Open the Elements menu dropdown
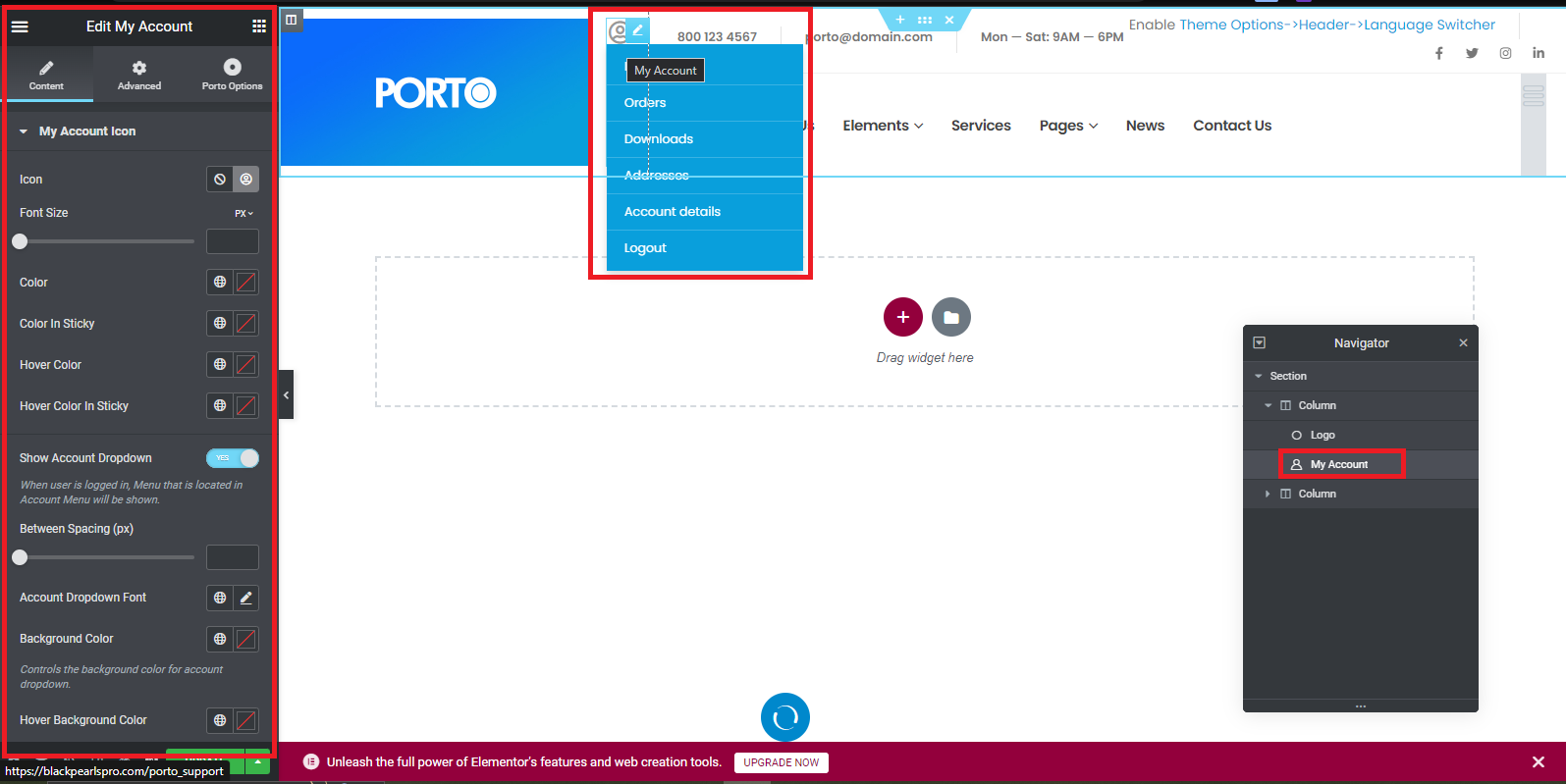Viewport: 1566px width, 784px height. [x=883, y=126]
